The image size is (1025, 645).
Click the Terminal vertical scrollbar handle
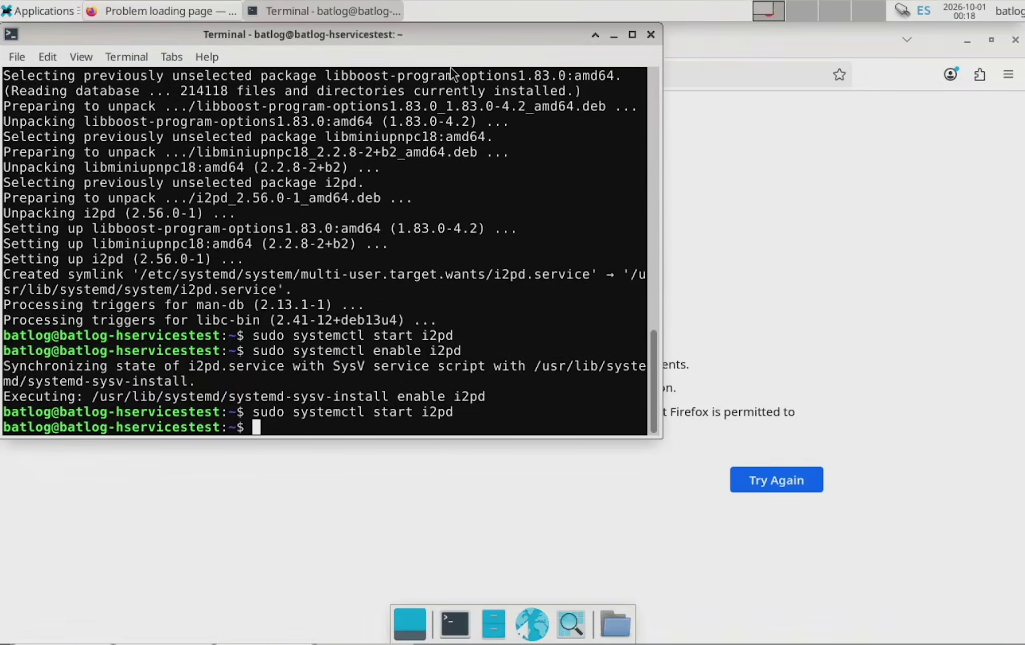tap(653, 382)
